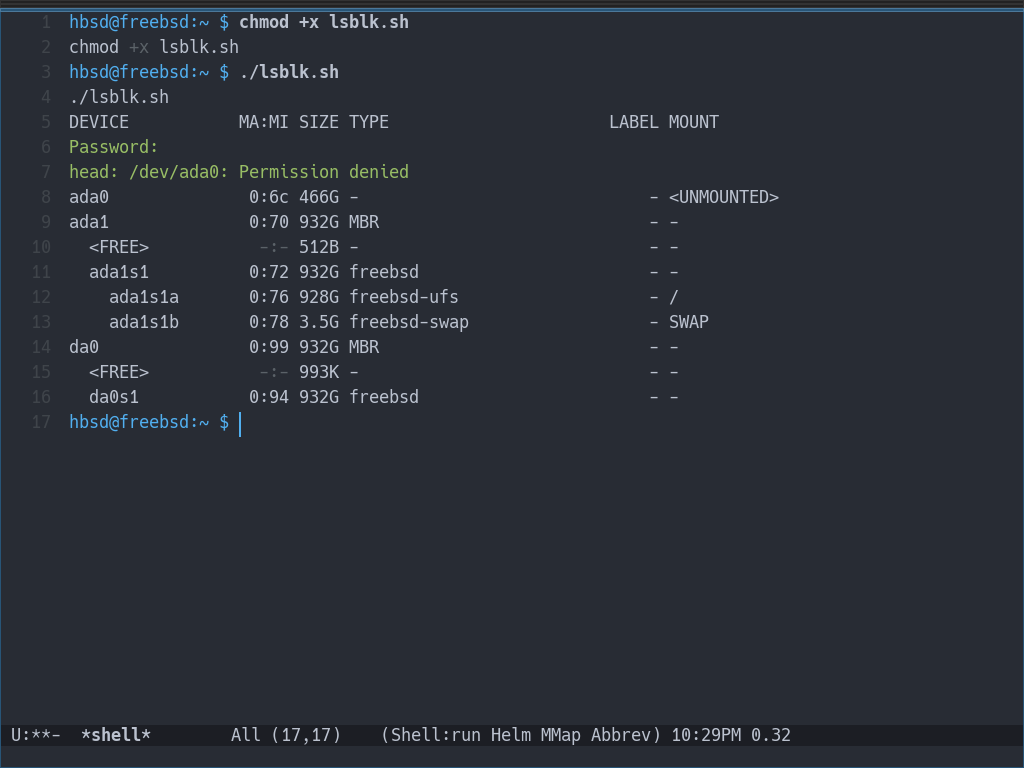Click the freebsd-swap type text
1024x768 pixels.
[x=409, y=322]
